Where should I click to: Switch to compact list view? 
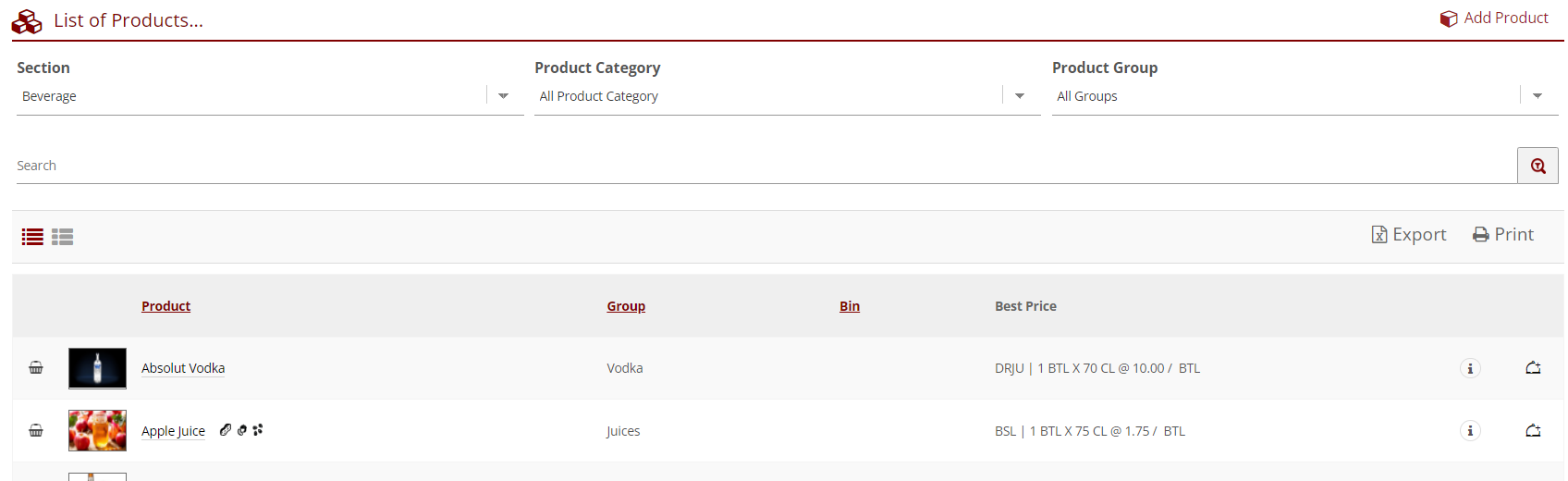pos(32,237)
